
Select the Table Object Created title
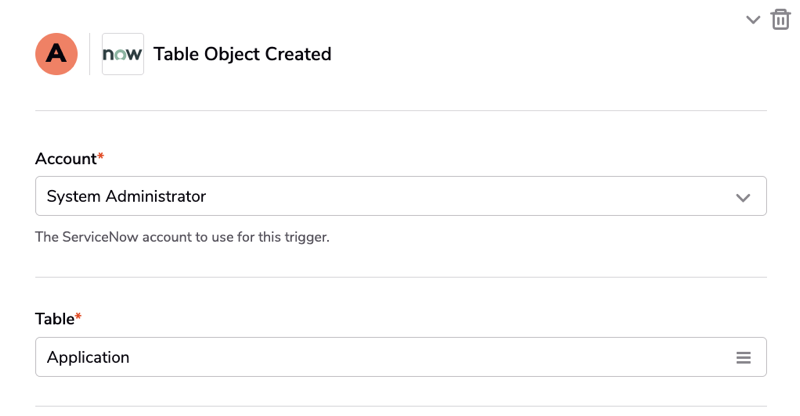click(x=242, y=54)
